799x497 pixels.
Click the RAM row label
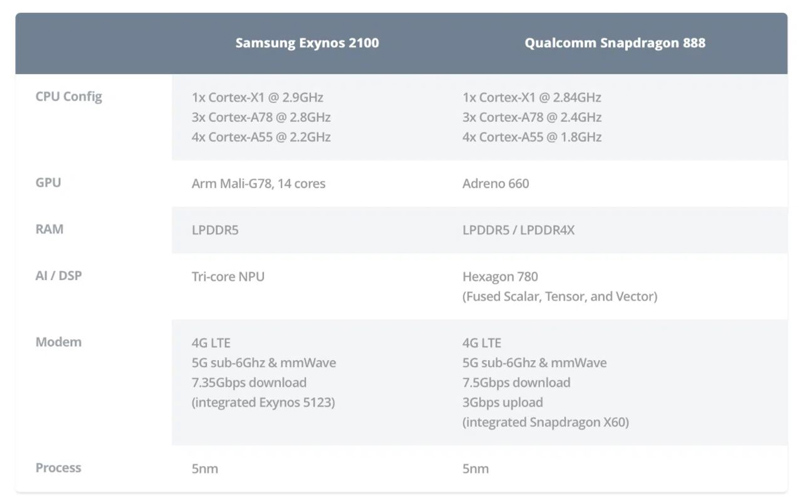pyautogui.click(x=49, y=229)
